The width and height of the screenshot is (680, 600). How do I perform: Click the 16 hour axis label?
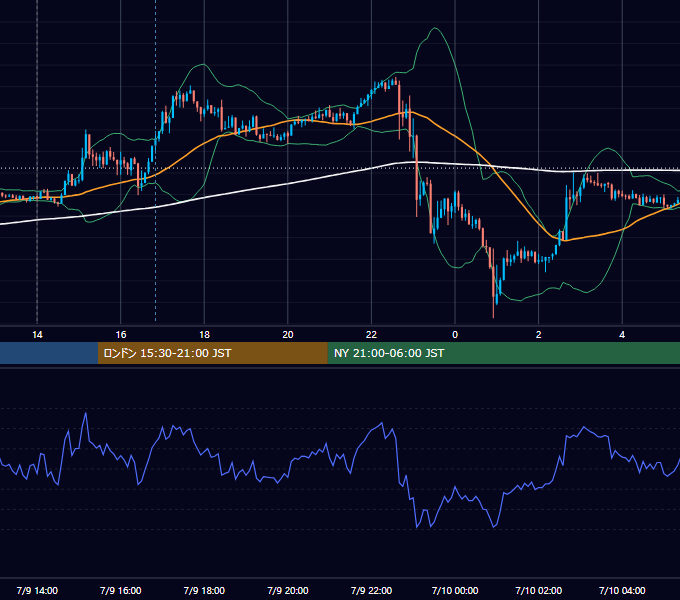121,335
